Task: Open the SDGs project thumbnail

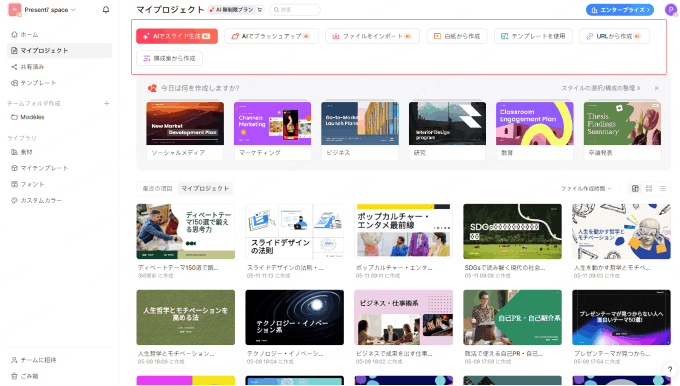Action: pyautogui.click(x=513, y=232)
